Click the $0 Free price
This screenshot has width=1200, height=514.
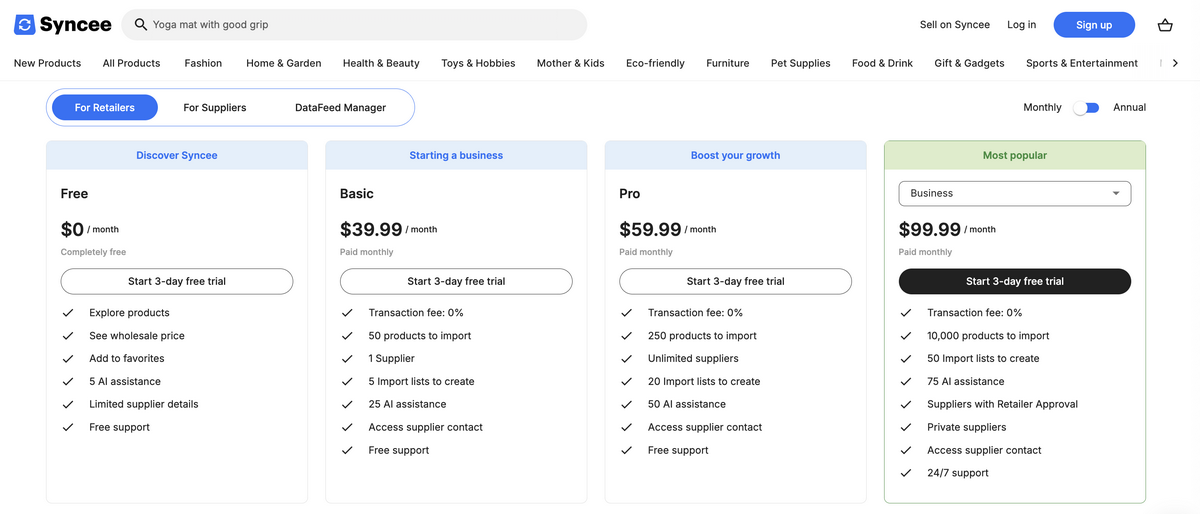pos(72,230)
